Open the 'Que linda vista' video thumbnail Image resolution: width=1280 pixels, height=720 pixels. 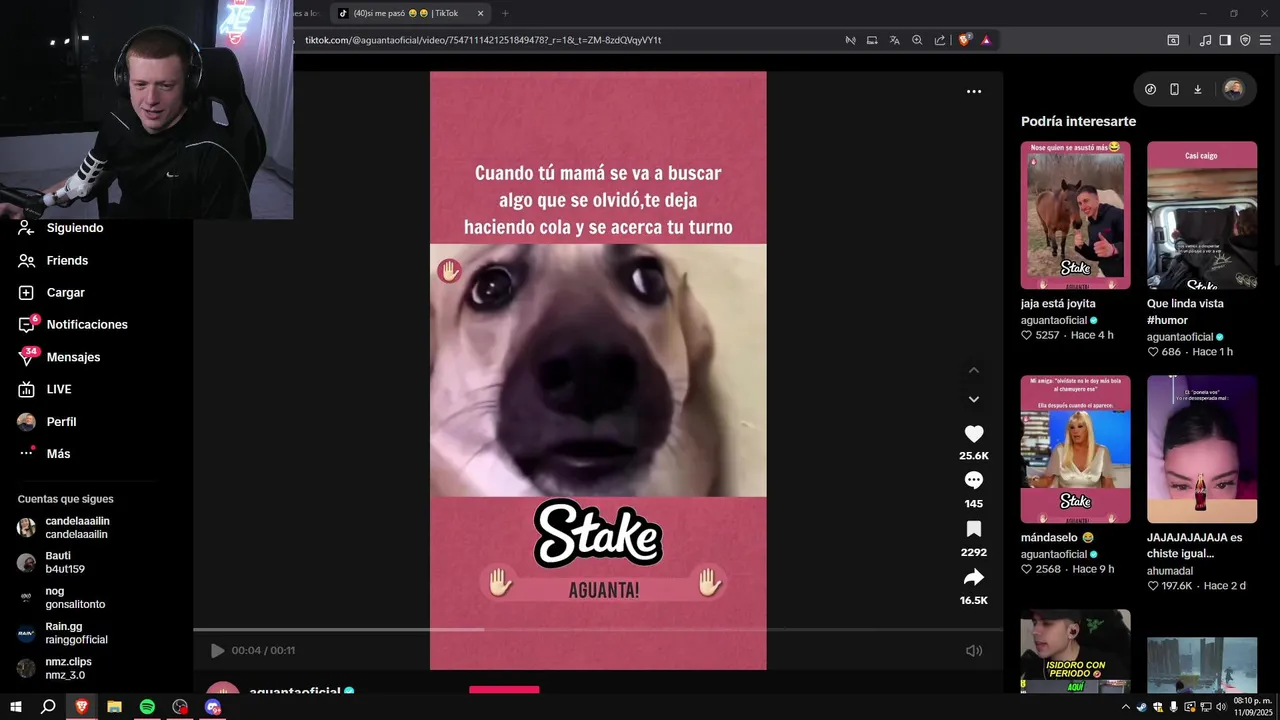click(1202, 215)
